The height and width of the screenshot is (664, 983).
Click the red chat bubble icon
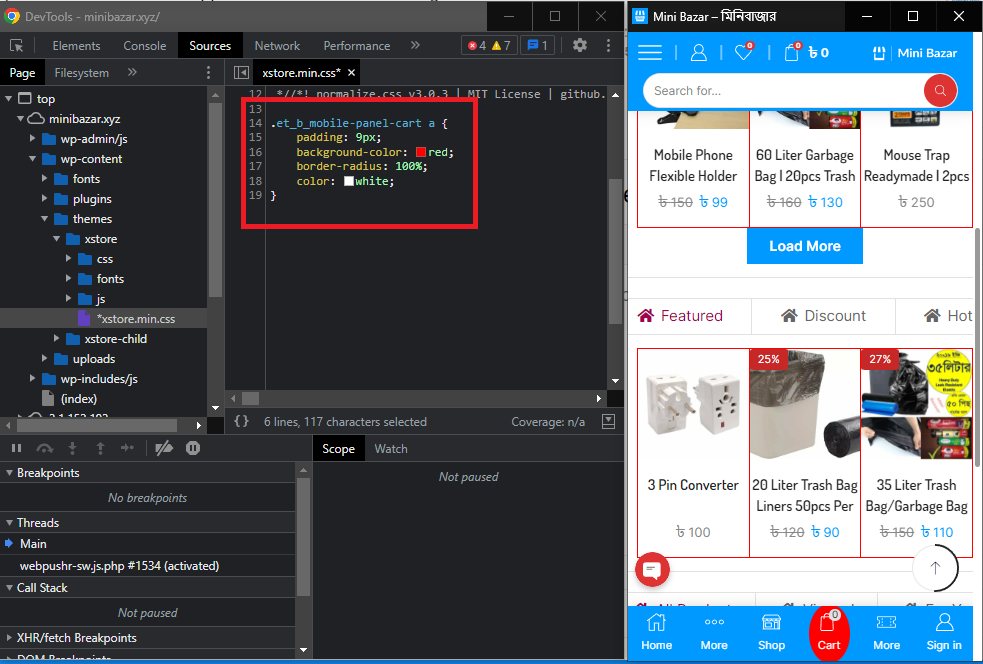pyautogui.click(x=652, y=570)
